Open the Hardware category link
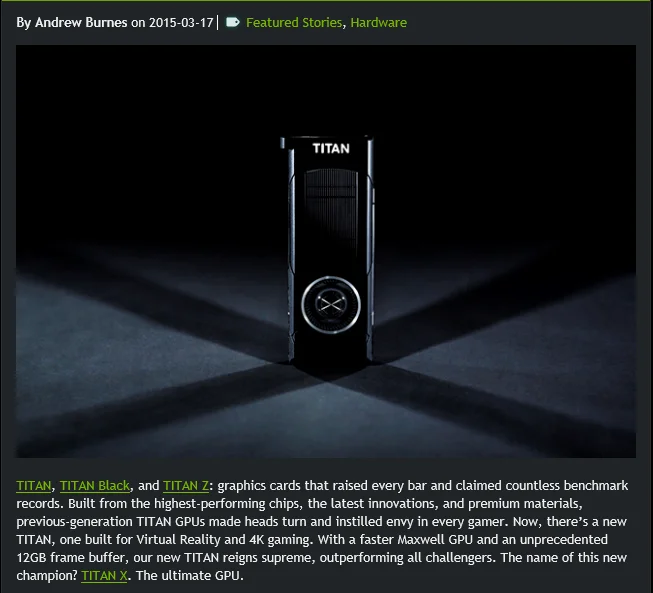This screenshot has height=593, width=653. (x=379, y=22)
